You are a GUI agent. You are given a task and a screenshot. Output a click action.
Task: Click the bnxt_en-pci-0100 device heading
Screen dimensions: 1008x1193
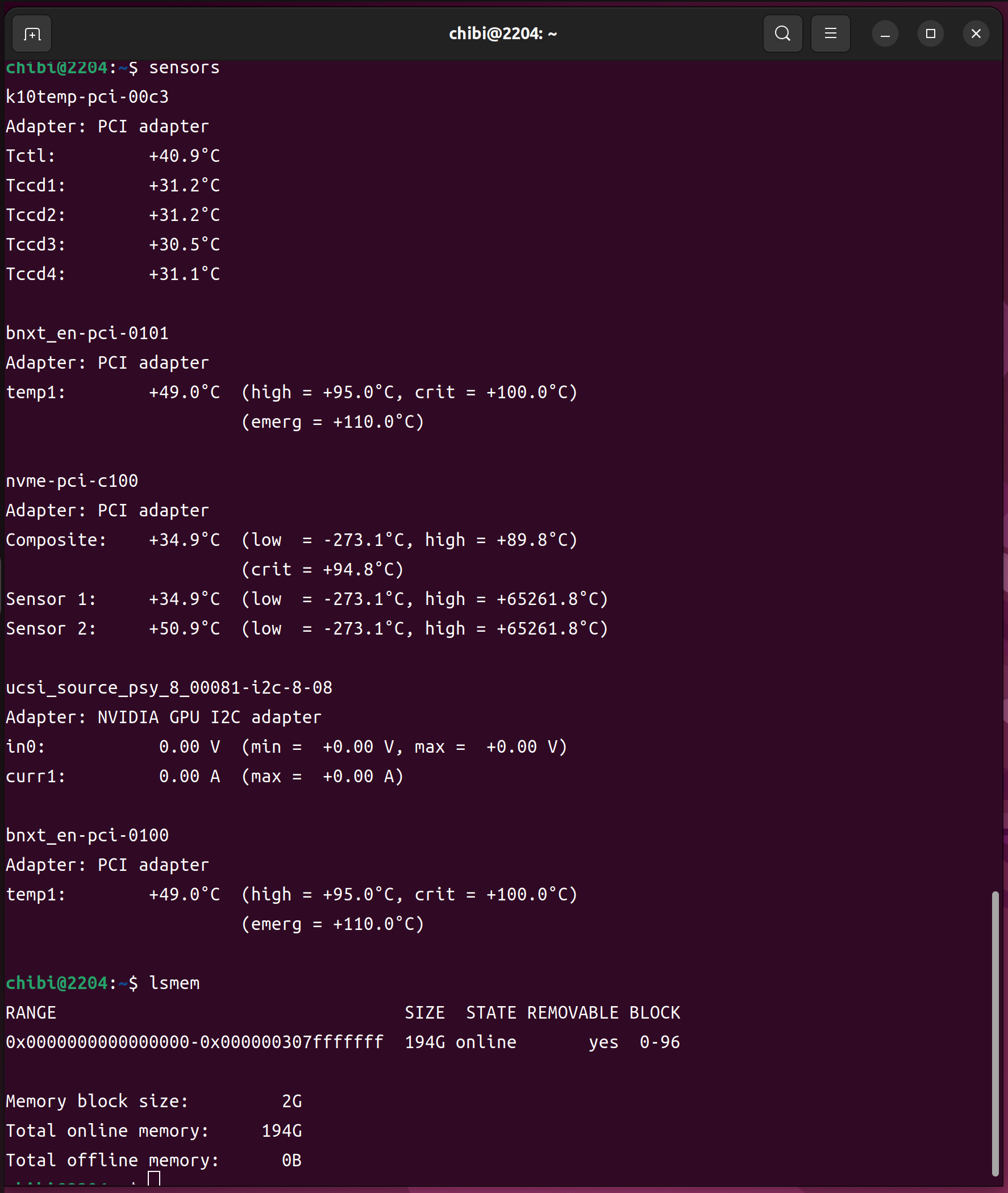(x=88, y=836)
